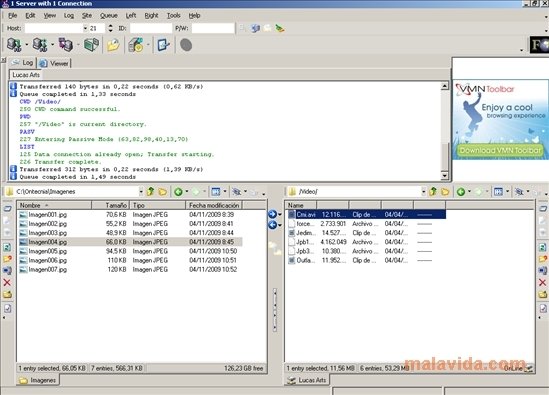Click the second server toolbar icon with the green arrows

pyautogui.click(x=40, y=45)
